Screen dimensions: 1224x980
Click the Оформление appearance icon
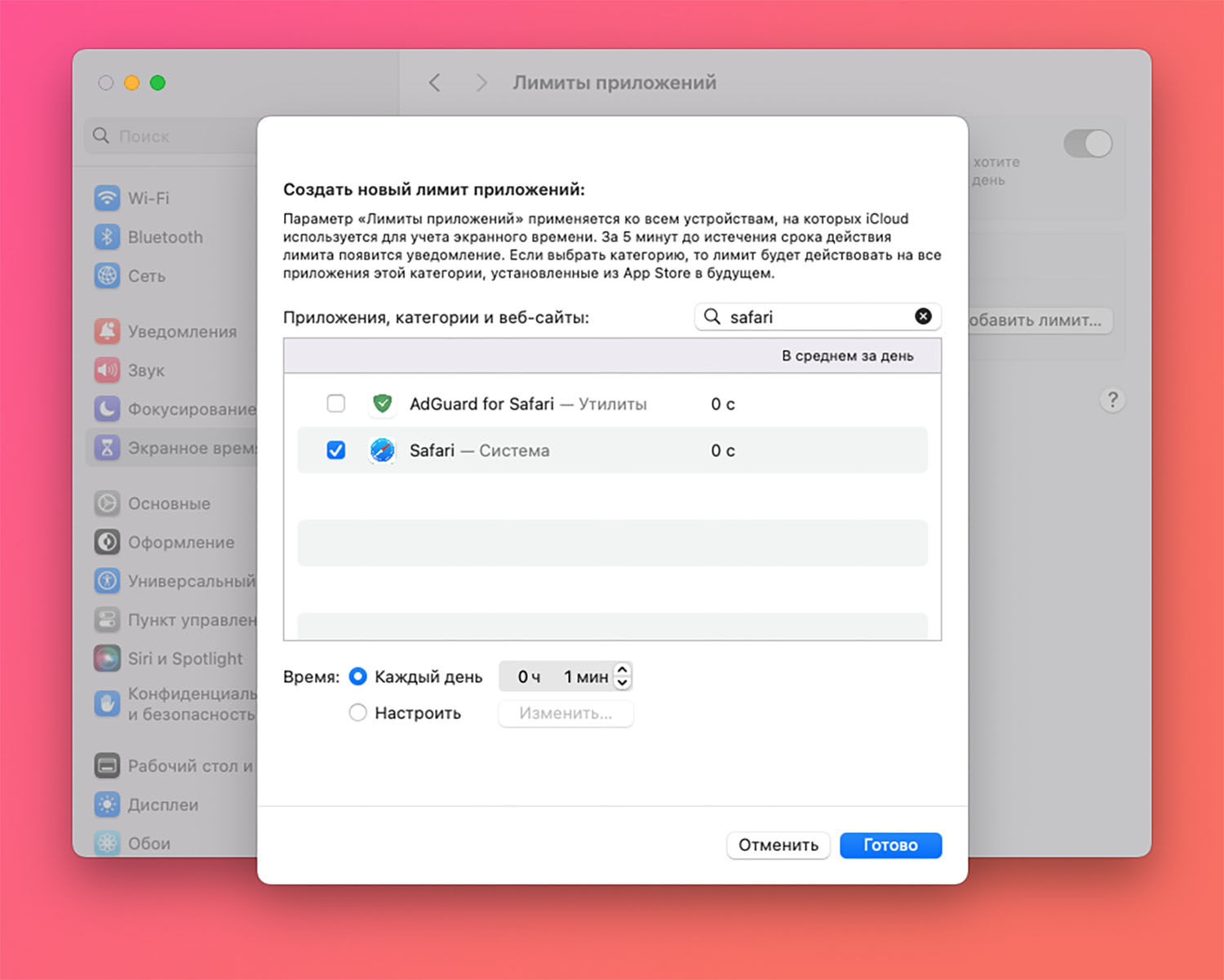(107, 542)
